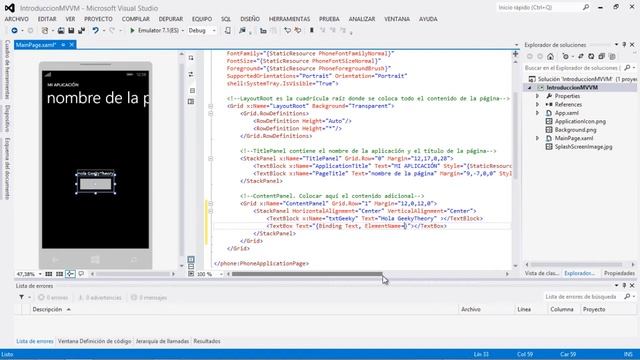Collapse the IntroduccionMVVM project node

pos(530,88)
